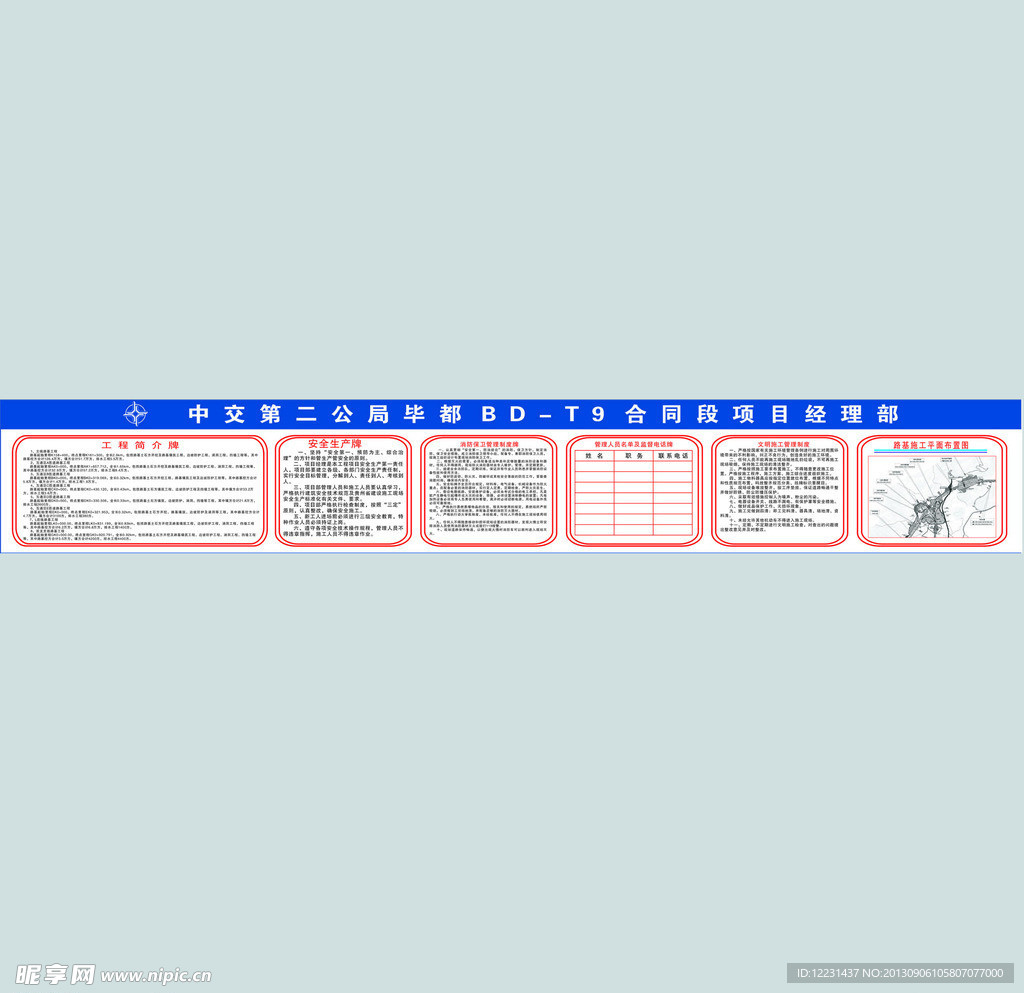The width and height of the screenshot is (1024, 993).
Task: Select the 文明施工管理制度 heading
Action: point(783,444)
